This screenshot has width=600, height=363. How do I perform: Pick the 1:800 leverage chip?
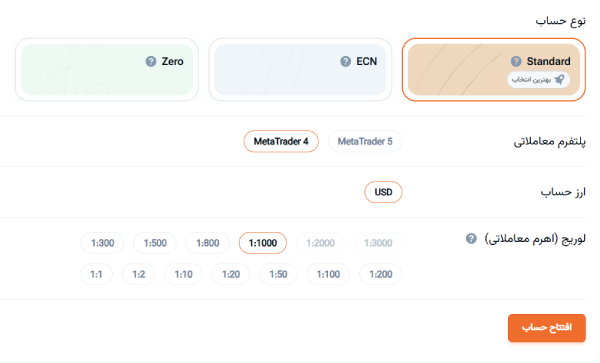208,243
